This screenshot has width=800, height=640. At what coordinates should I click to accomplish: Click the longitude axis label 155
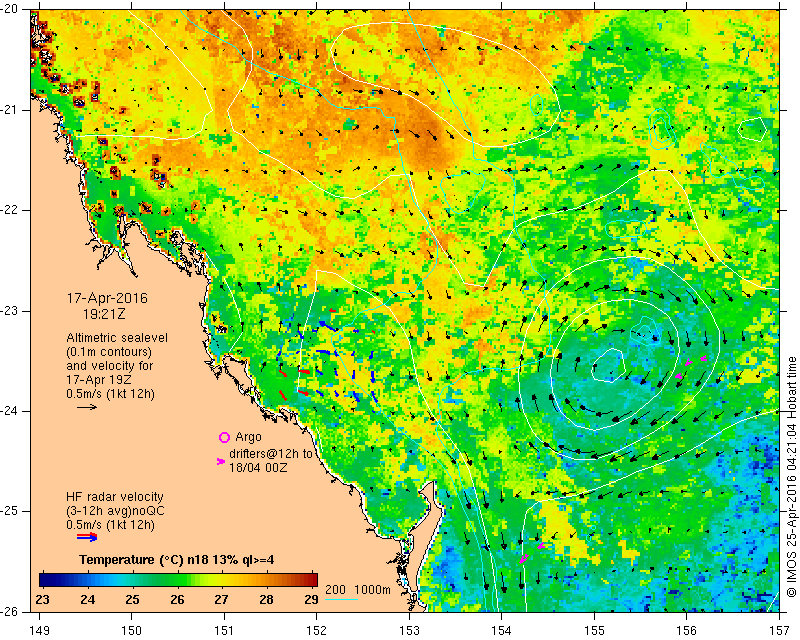coord(594,632)
